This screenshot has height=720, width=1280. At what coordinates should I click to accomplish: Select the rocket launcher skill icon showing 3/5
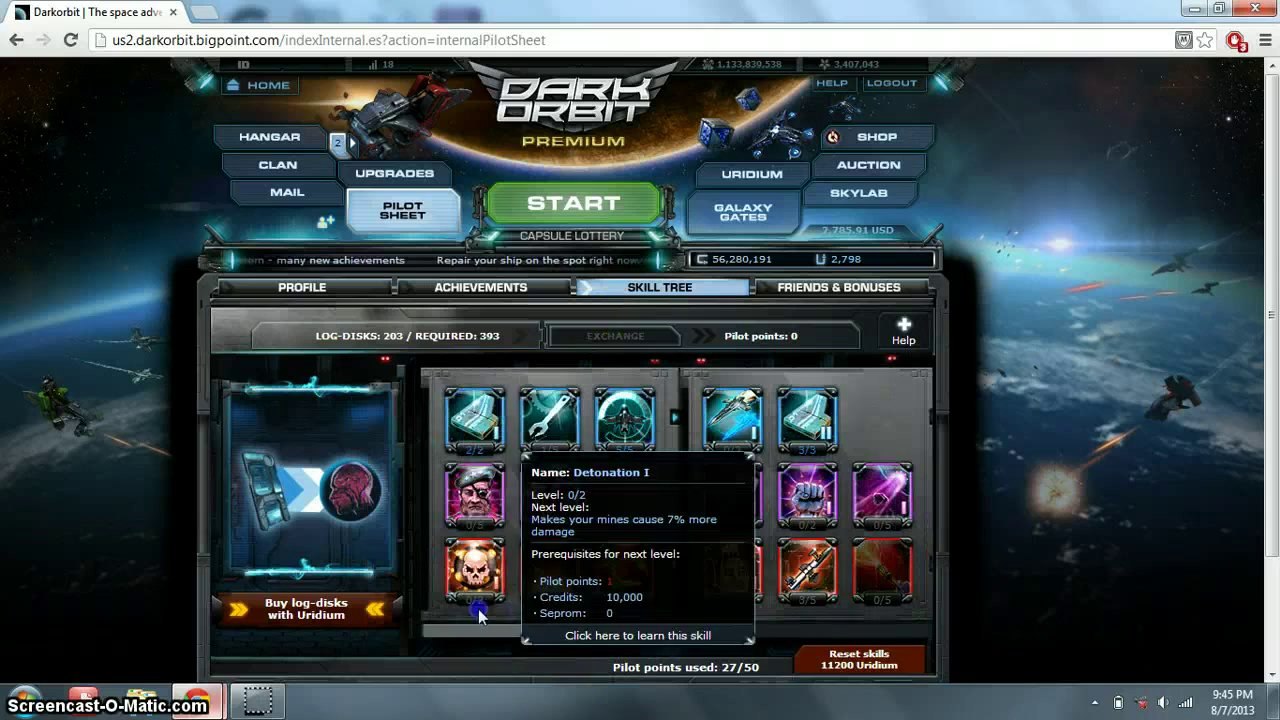807,571
